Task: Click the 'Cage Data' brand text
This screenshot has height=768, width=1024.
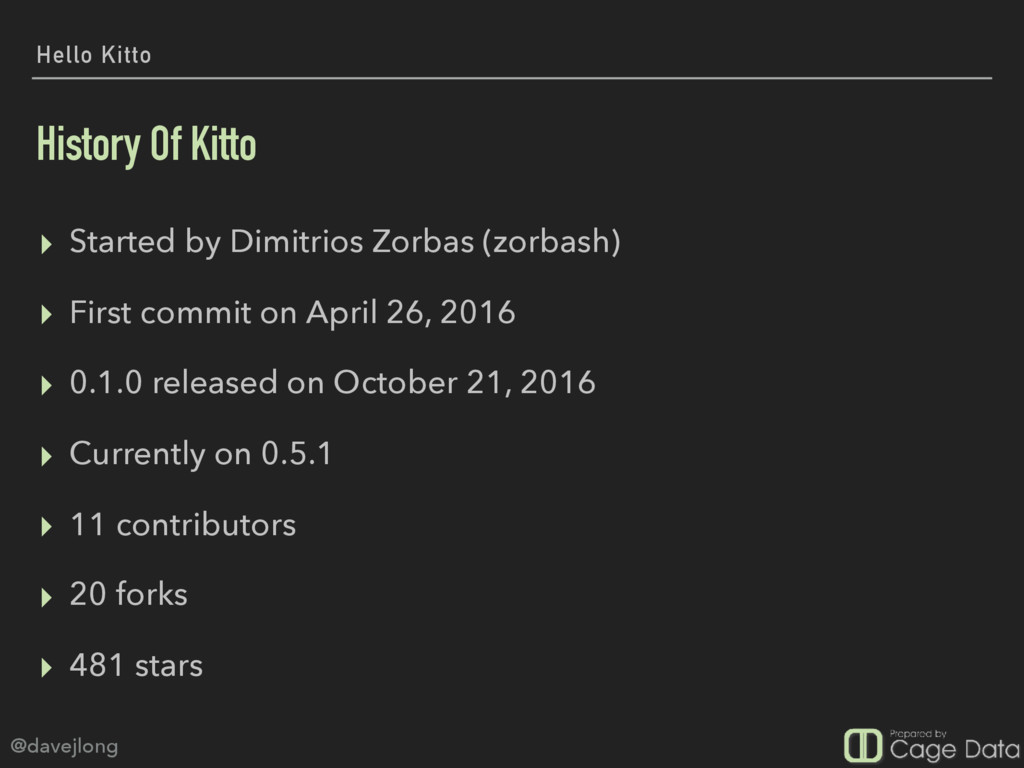Action: click(x=954, y=750)
